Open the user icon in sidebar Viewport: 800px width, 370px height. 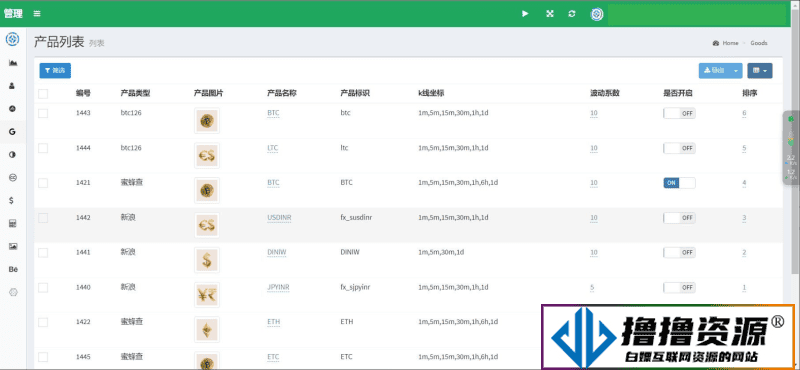(x=12, y=86)
